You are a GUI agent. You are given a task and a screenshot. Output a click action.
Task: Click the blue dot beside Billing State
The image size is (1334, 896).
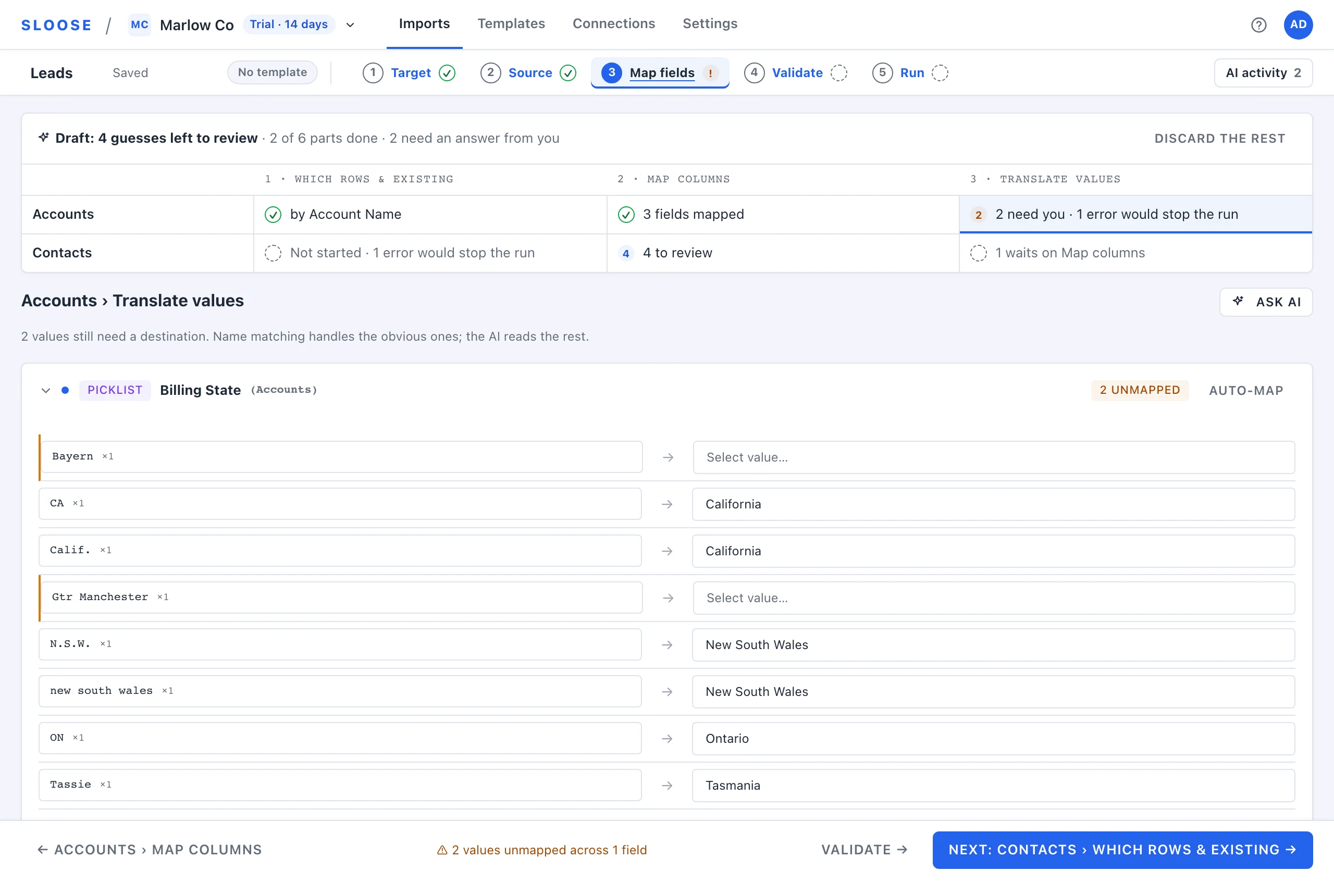coord(65,390)
